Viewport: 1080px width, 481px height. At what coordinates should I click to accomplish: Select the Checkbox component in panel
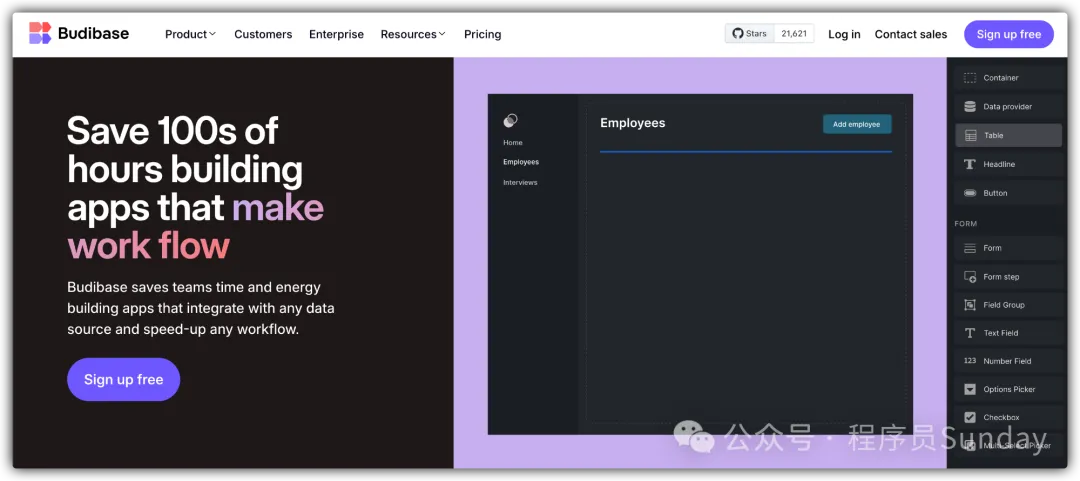1000,417
